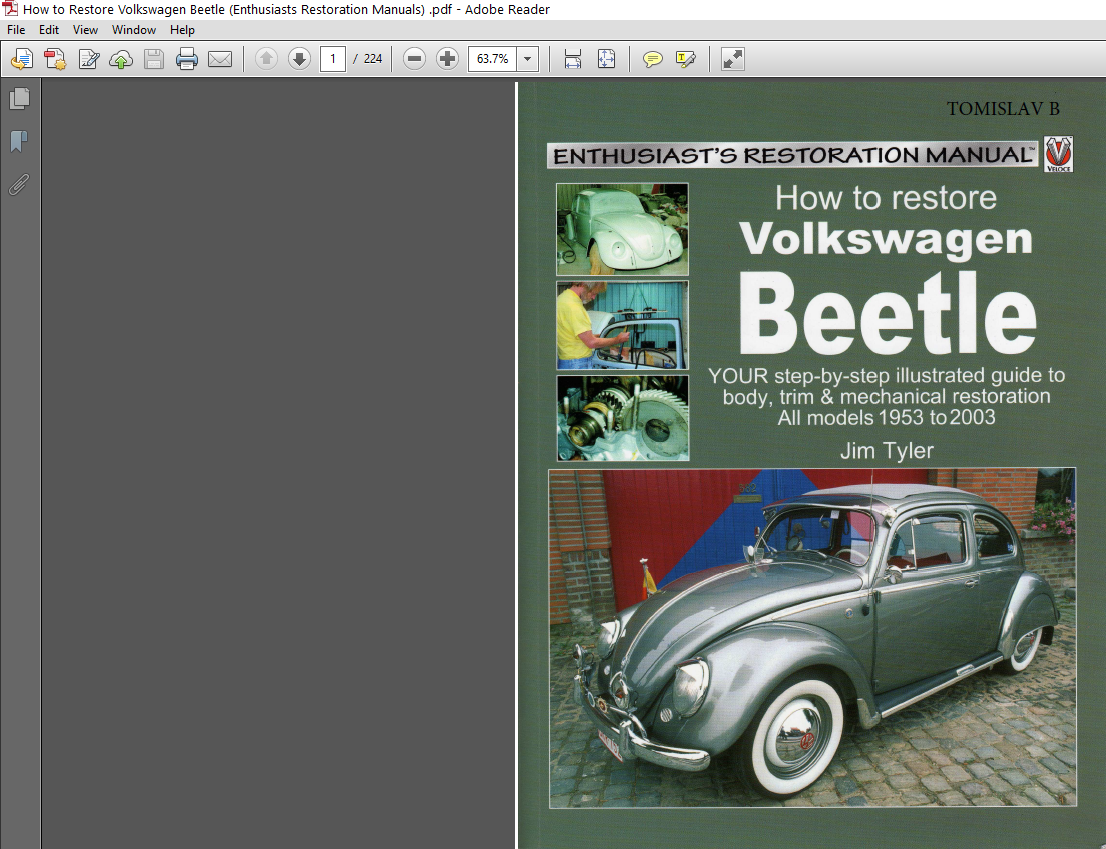Screen dimensions: 1106x849
Task: Click the Veloce logo on cover
Action: coord(1058,154)
